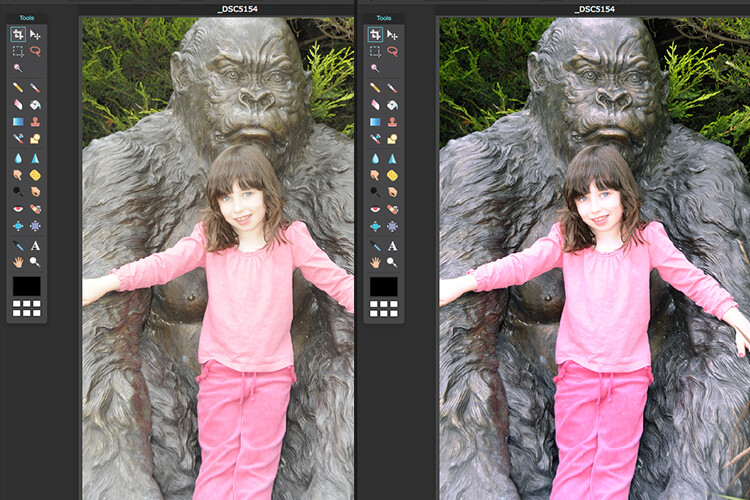The image size is (750, 500).
Task: Choose the red Lasso tool in left palette
Action: point(35,51)
